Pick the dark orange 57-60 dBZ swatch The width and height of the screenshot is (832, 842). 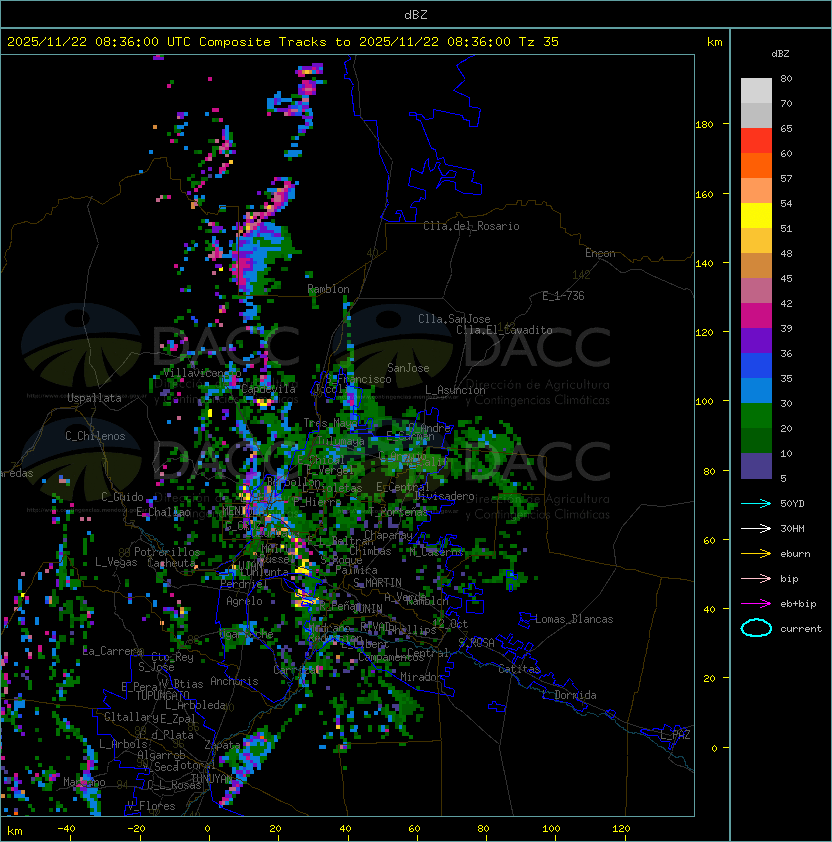click(756, 166)
